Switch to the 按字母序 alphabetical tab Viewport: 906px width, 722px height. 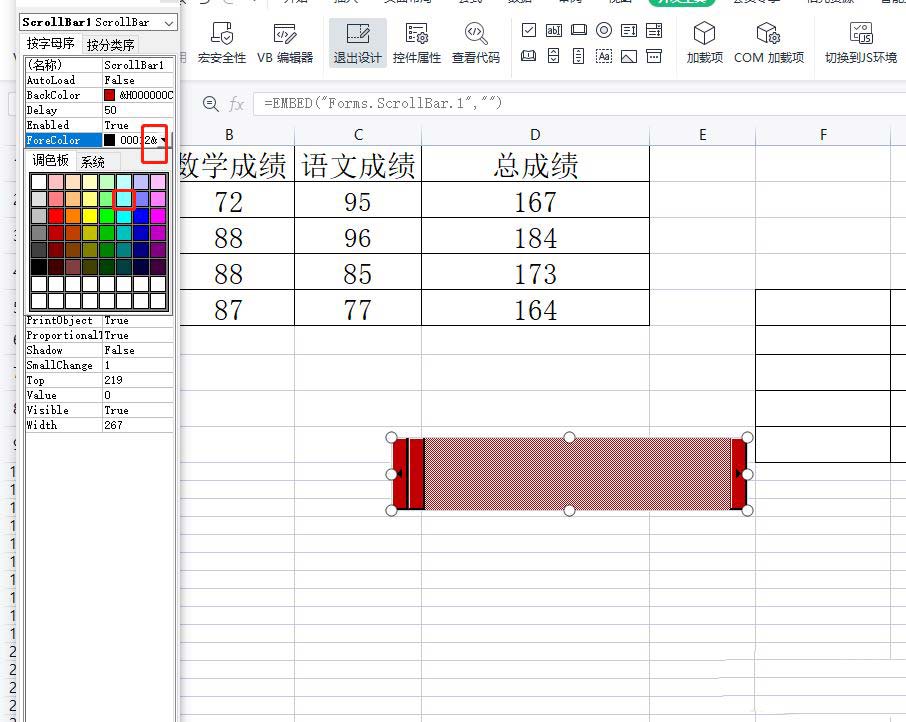click(51, 44)
